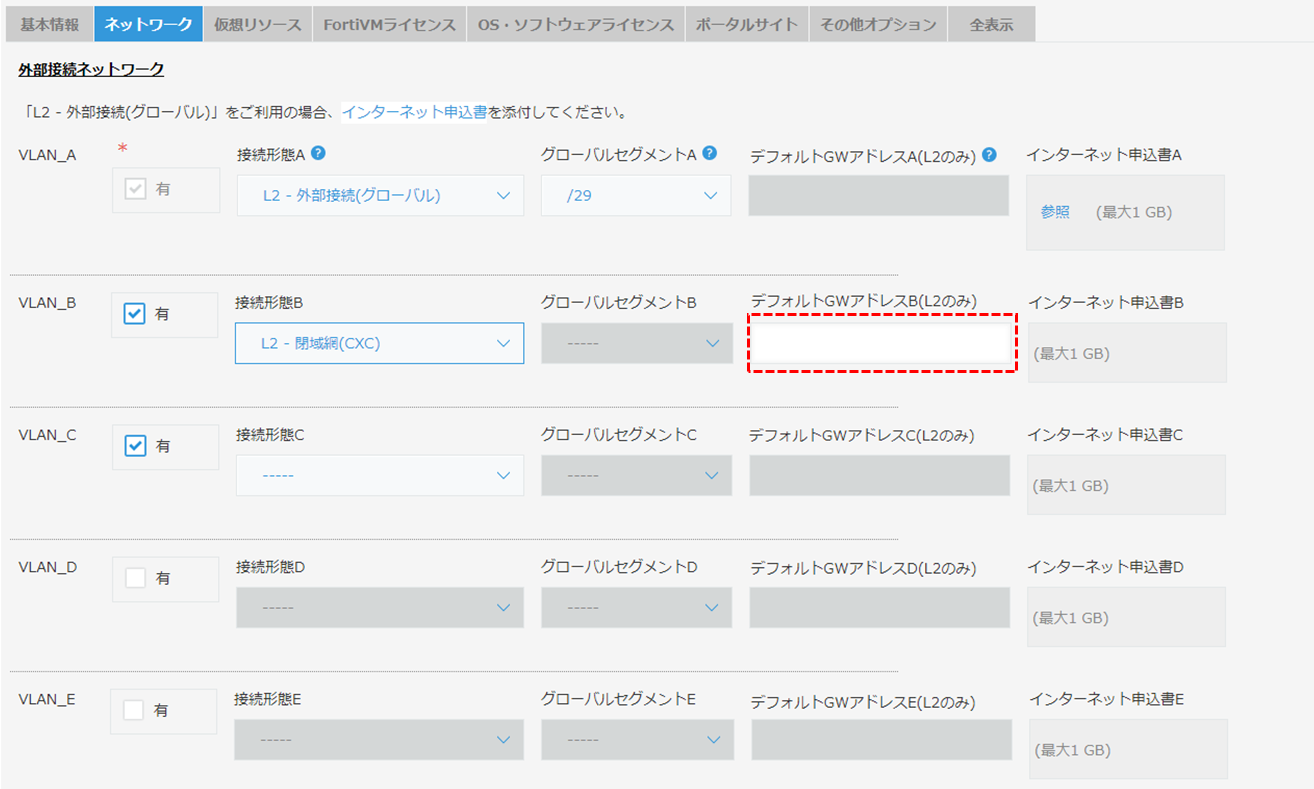This screenshot has height=789, width=1314.
Task: Enable the VLAN_D 有 checkbox
Action: tap(135, 578)
